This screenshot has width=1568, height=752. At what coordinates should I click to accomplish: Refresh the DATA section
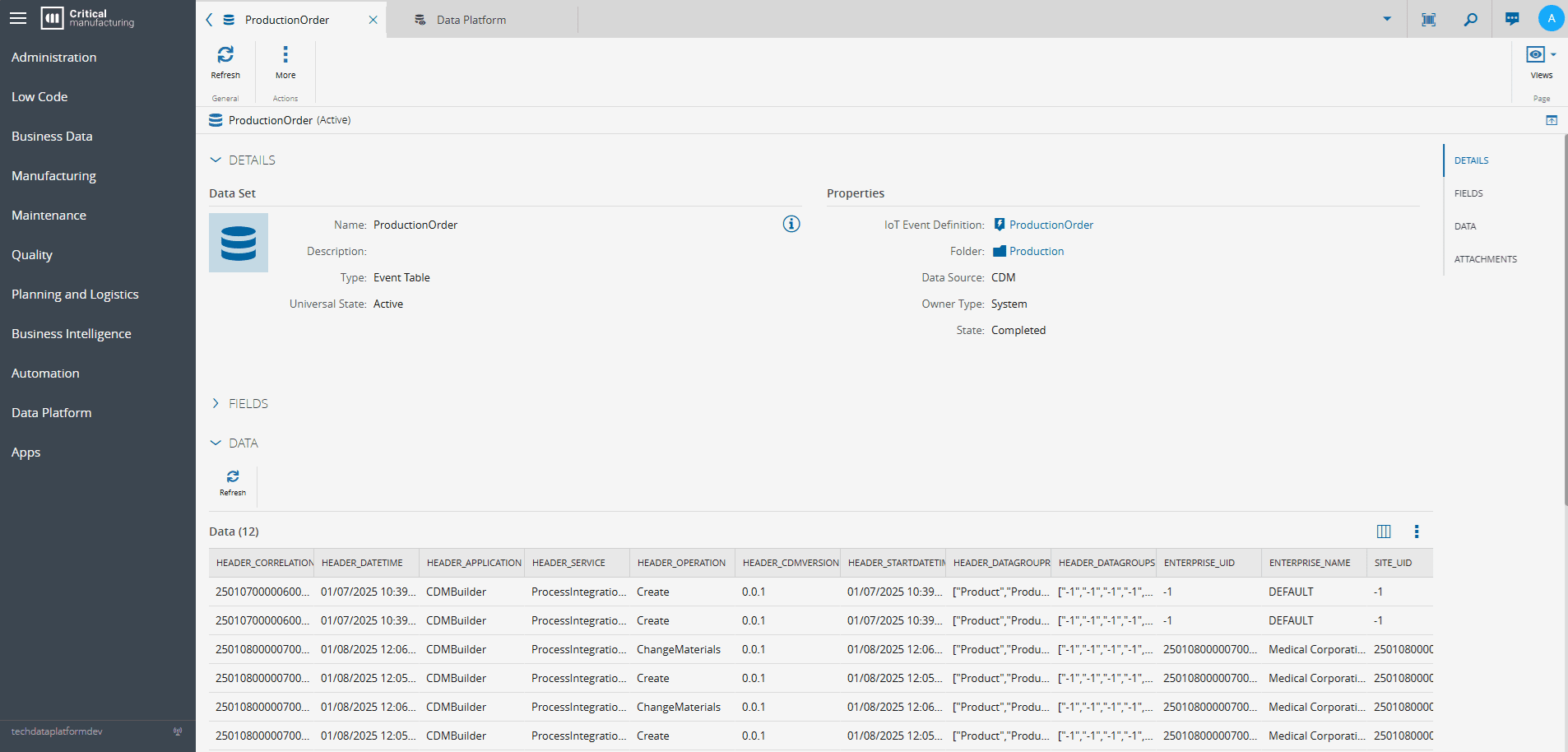pyautogui.click(x=233, y=478)
